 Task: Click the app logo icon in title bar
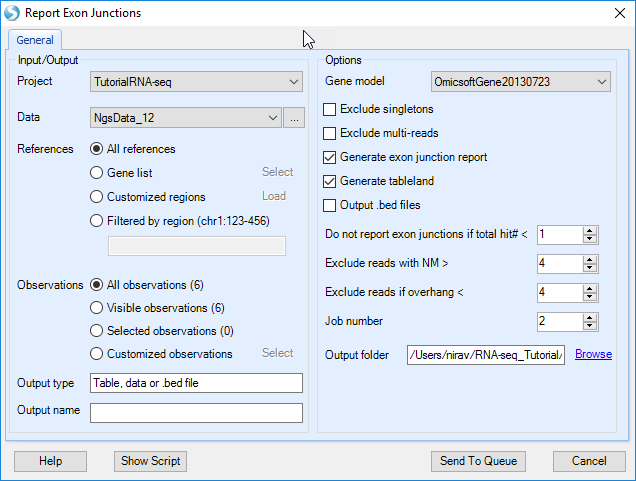[x=12, y=13]
